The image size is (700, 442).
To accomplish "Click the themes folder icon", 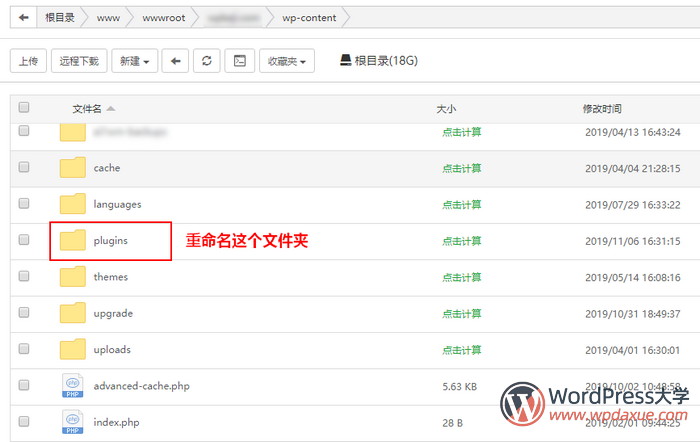I will pos(73,276).
